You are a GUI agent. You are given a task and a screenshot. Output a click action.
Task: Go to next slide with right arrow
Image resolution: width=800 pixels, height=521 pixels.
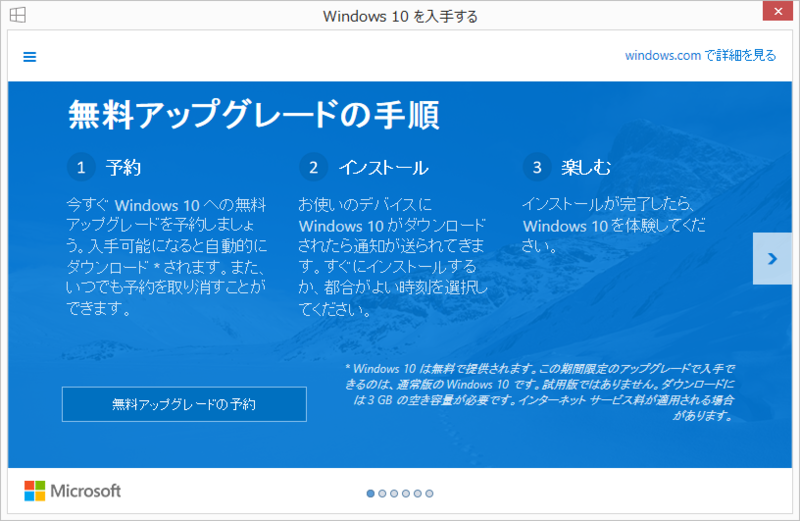tap(772, 259)
